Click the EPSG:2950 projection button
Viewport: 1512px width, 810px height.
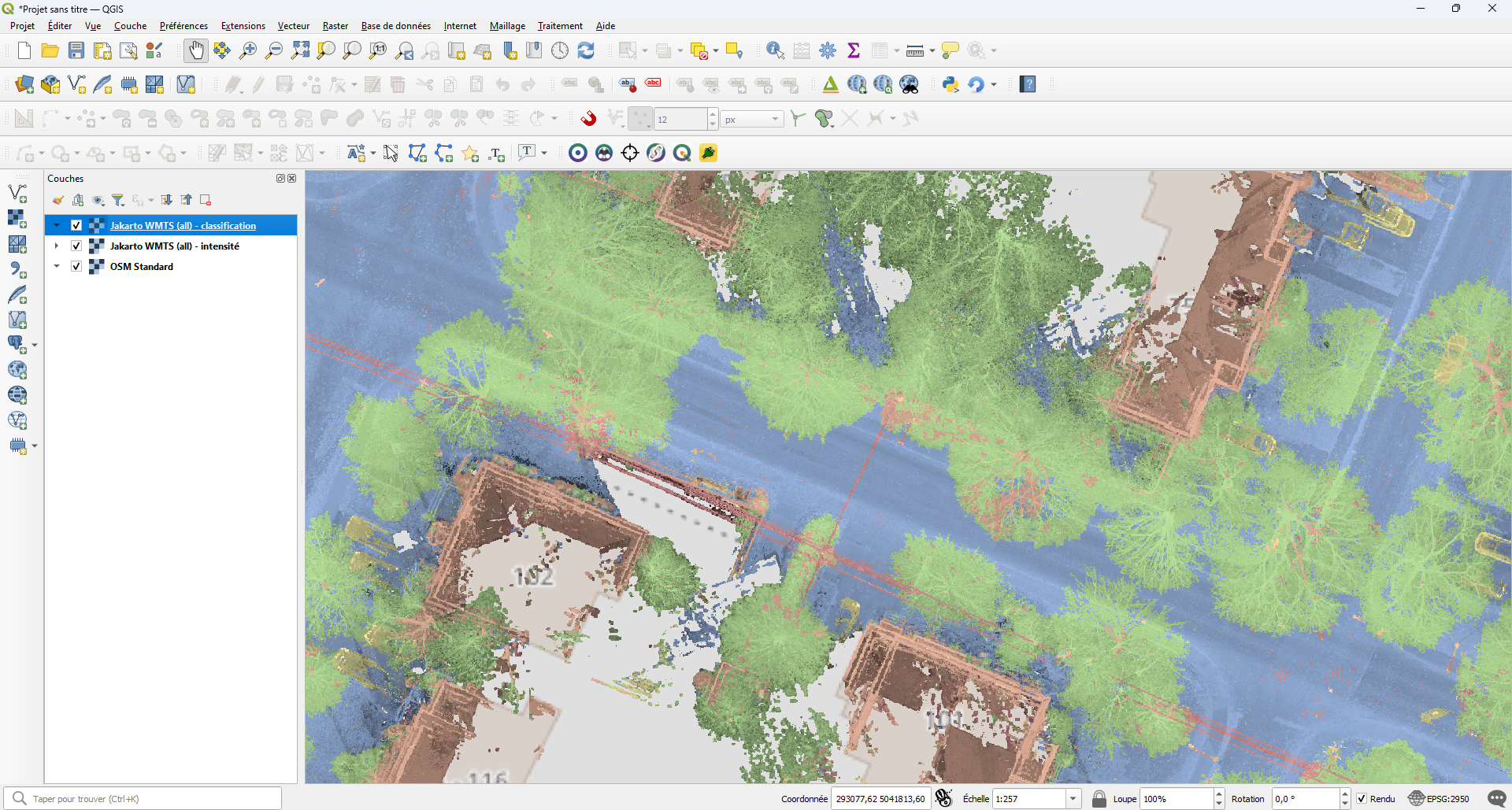(x=1439, y=799)
